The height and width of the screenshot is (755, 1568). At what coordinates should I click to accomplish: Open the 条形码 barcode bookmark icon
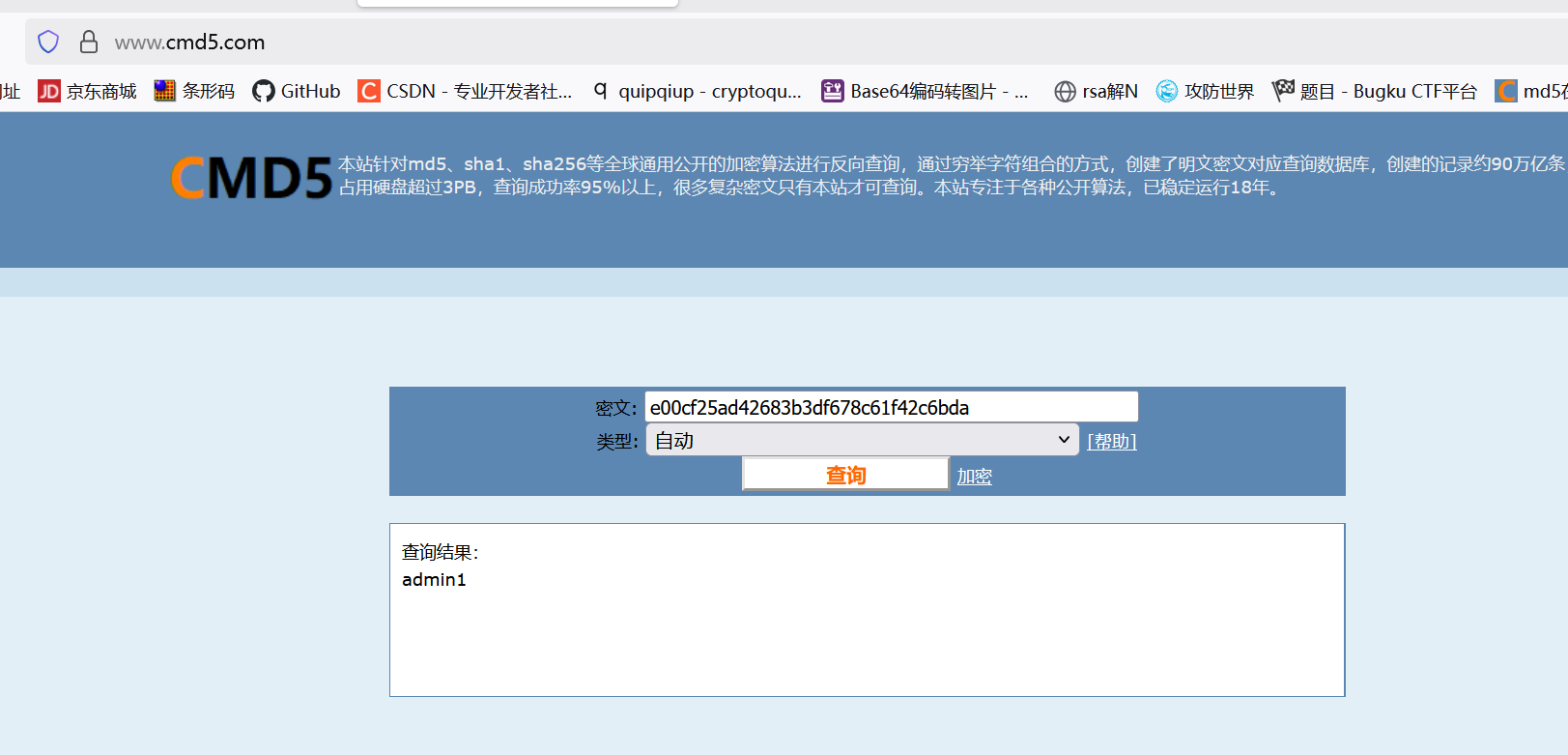165,91
